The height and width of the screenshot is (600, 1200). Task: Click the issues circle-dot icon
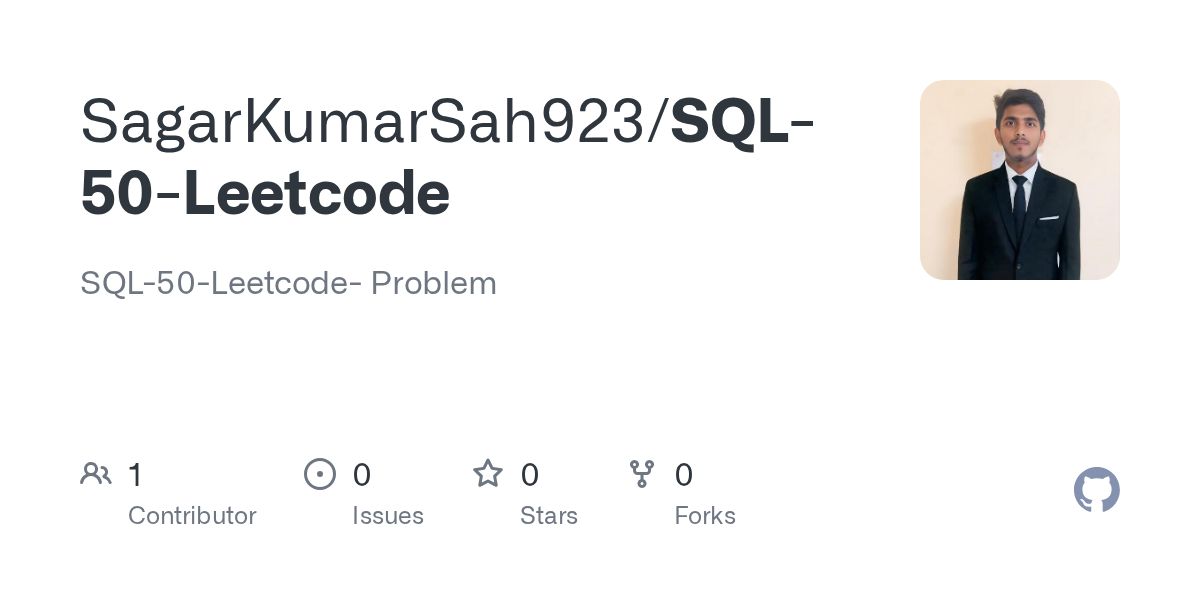[x=320, y=474]
